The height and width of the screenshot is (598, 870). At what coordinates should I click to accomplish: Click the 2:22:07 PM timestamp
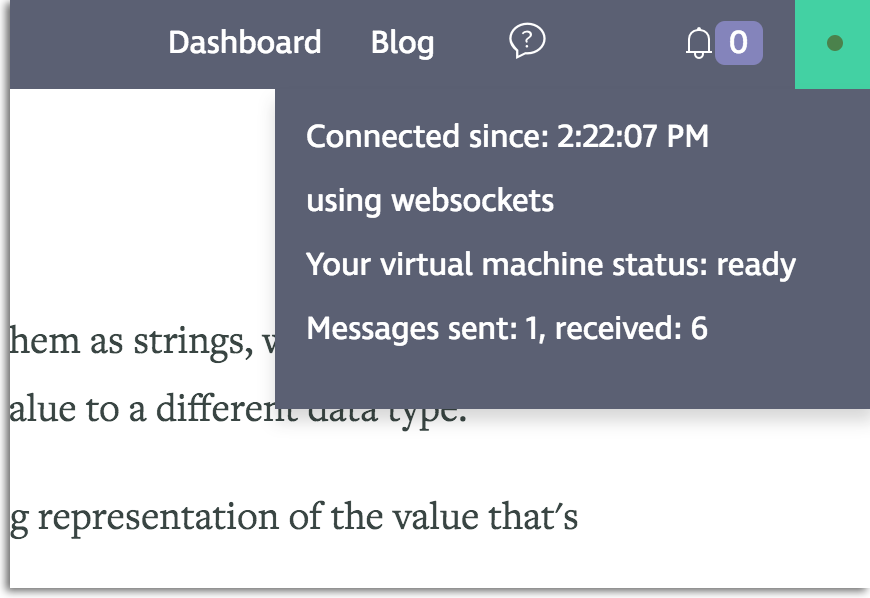point(630,136)
